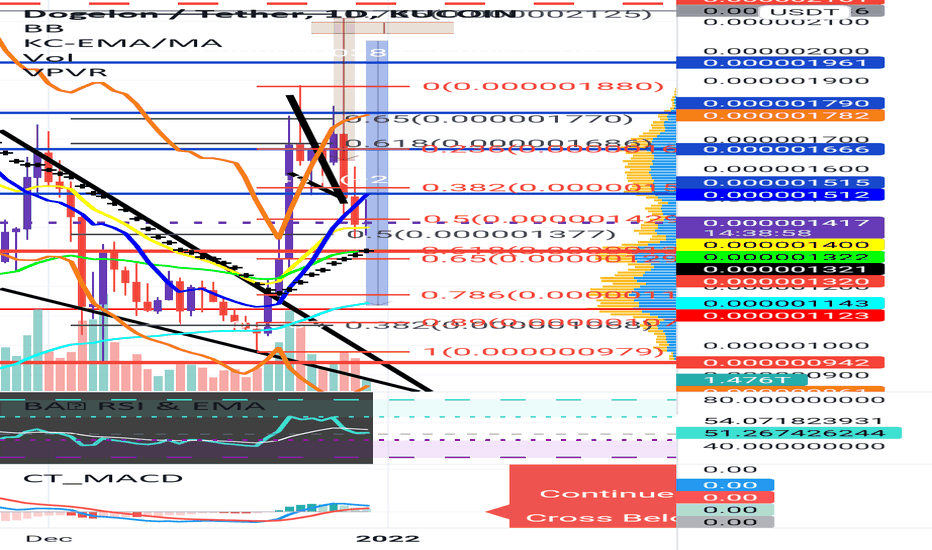Click the CT_MACD pane label
The image size is (932, 550).
[x=103, y=479]
